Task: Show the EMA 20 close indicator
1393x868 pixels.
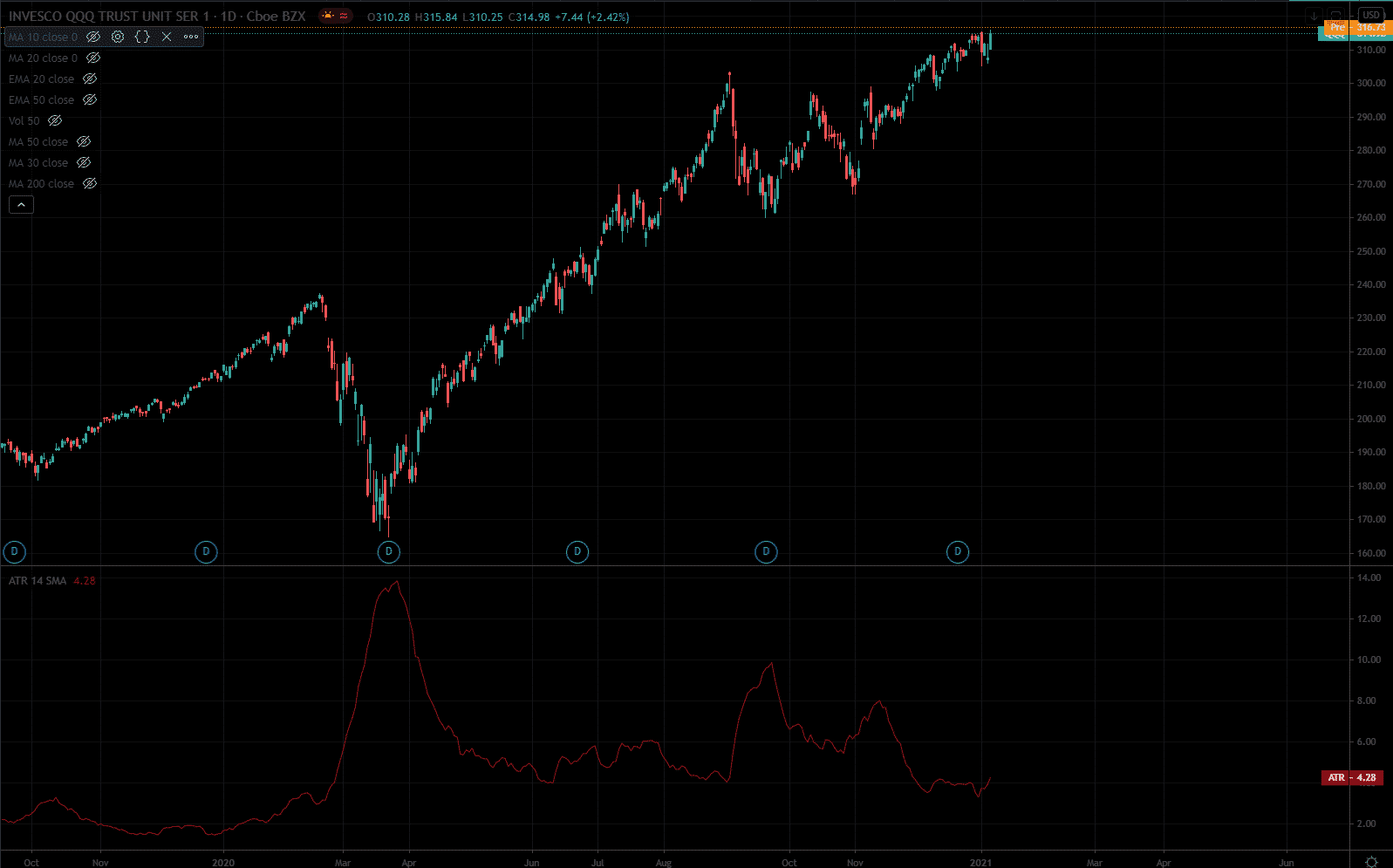Action: click(x=90, y=79)
